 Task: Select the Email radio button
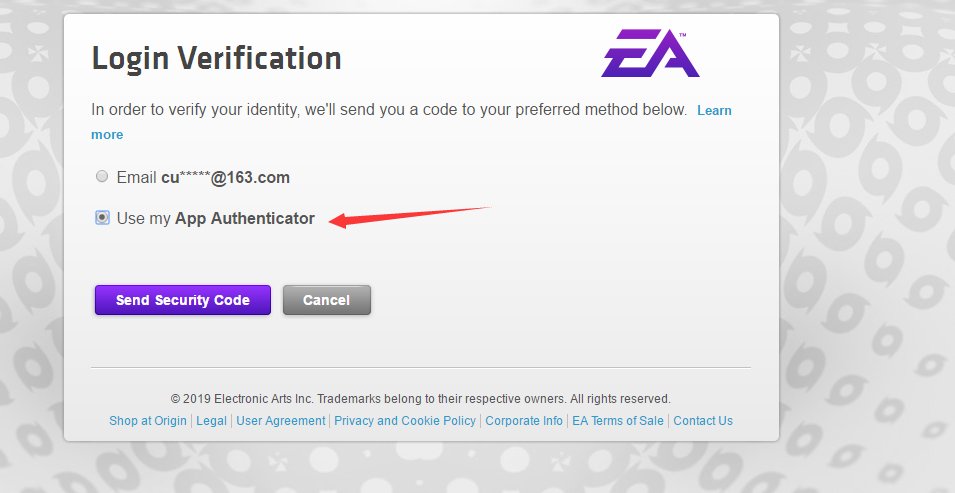[102, 177]
